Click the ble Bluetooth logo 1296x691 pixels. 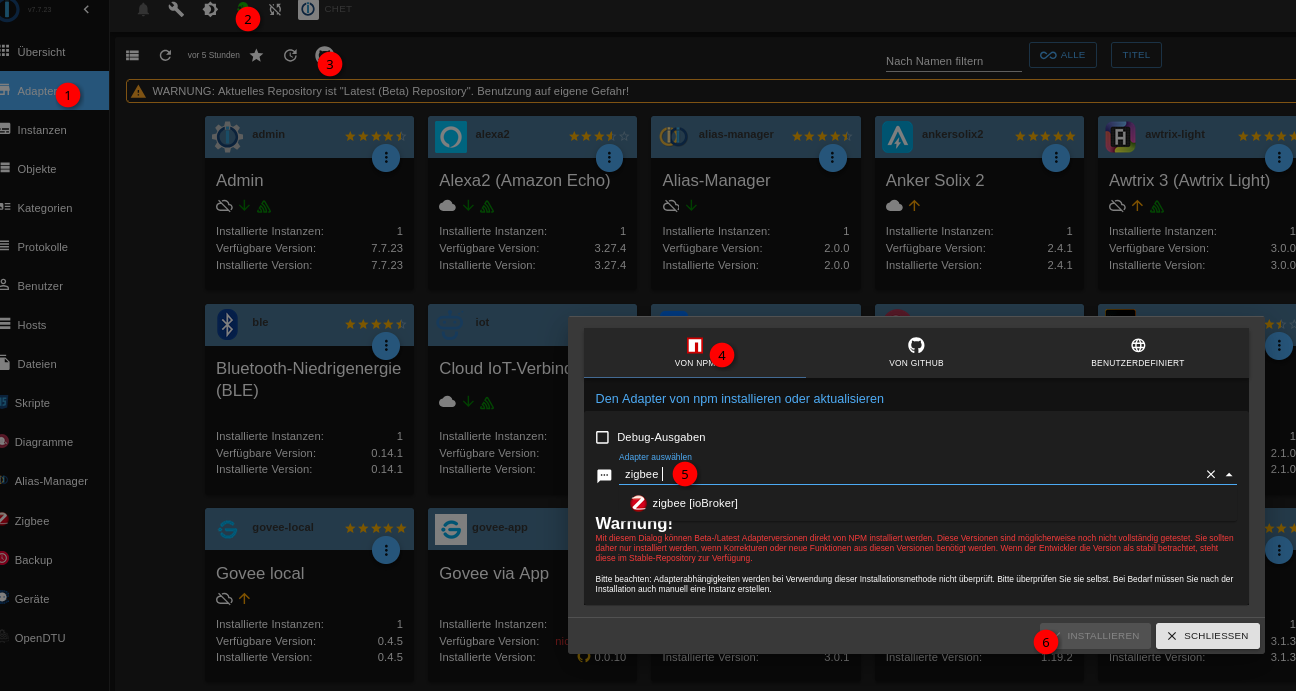(x=228, y=325)
